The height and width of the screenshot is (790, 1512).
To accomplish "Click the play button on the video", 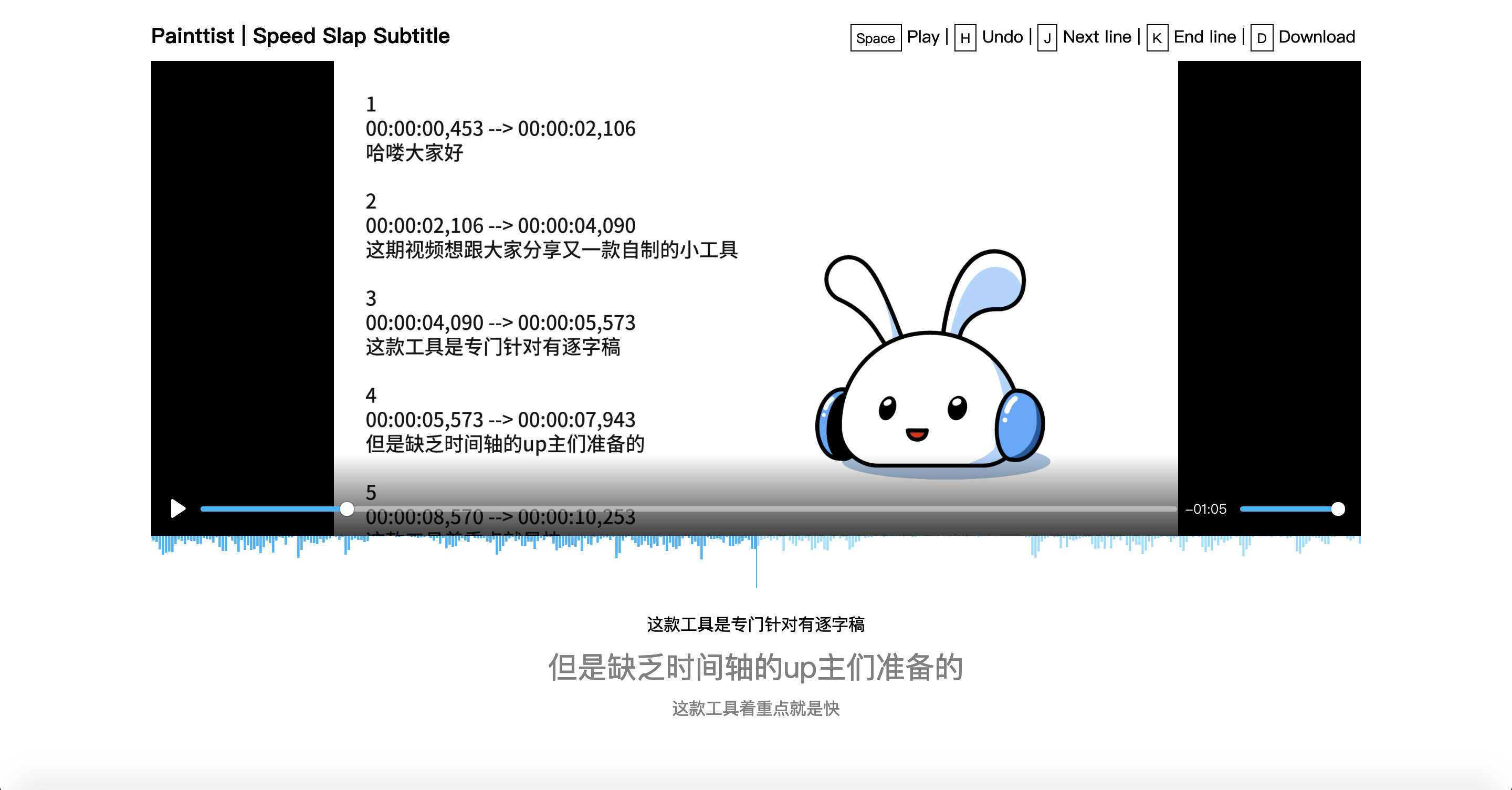I will click(178, 508).
